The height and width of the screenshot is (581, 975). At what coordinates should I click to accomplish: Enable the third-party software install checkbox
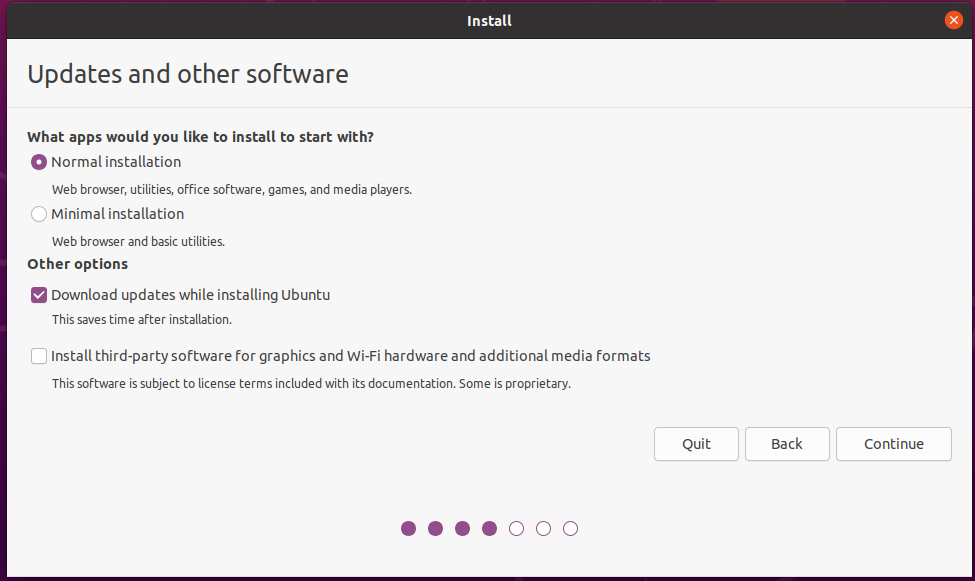[x=39, y=356]
